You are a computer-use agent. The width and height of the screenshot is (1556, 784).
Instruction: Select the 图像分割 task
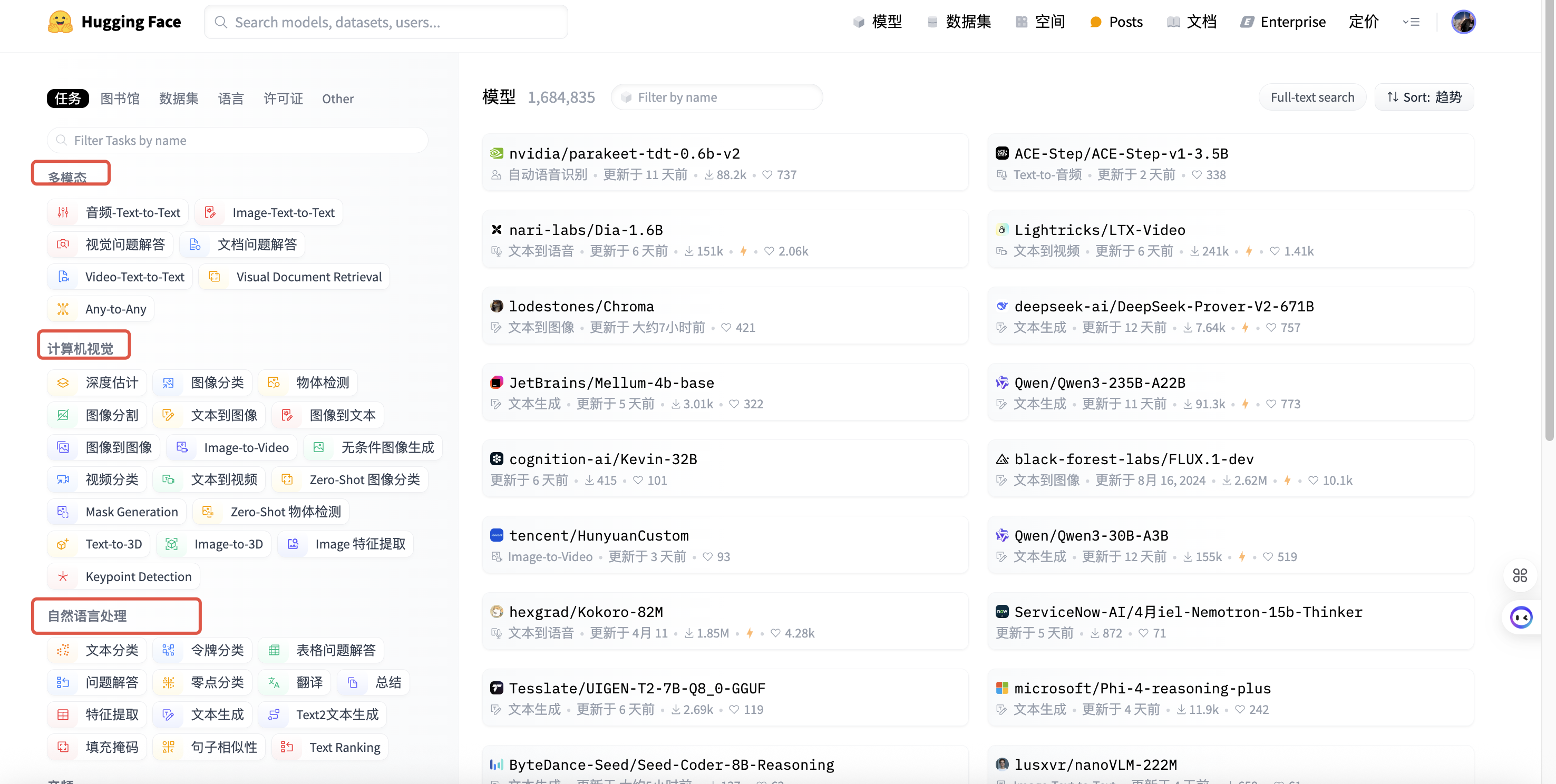click(96, 415)
